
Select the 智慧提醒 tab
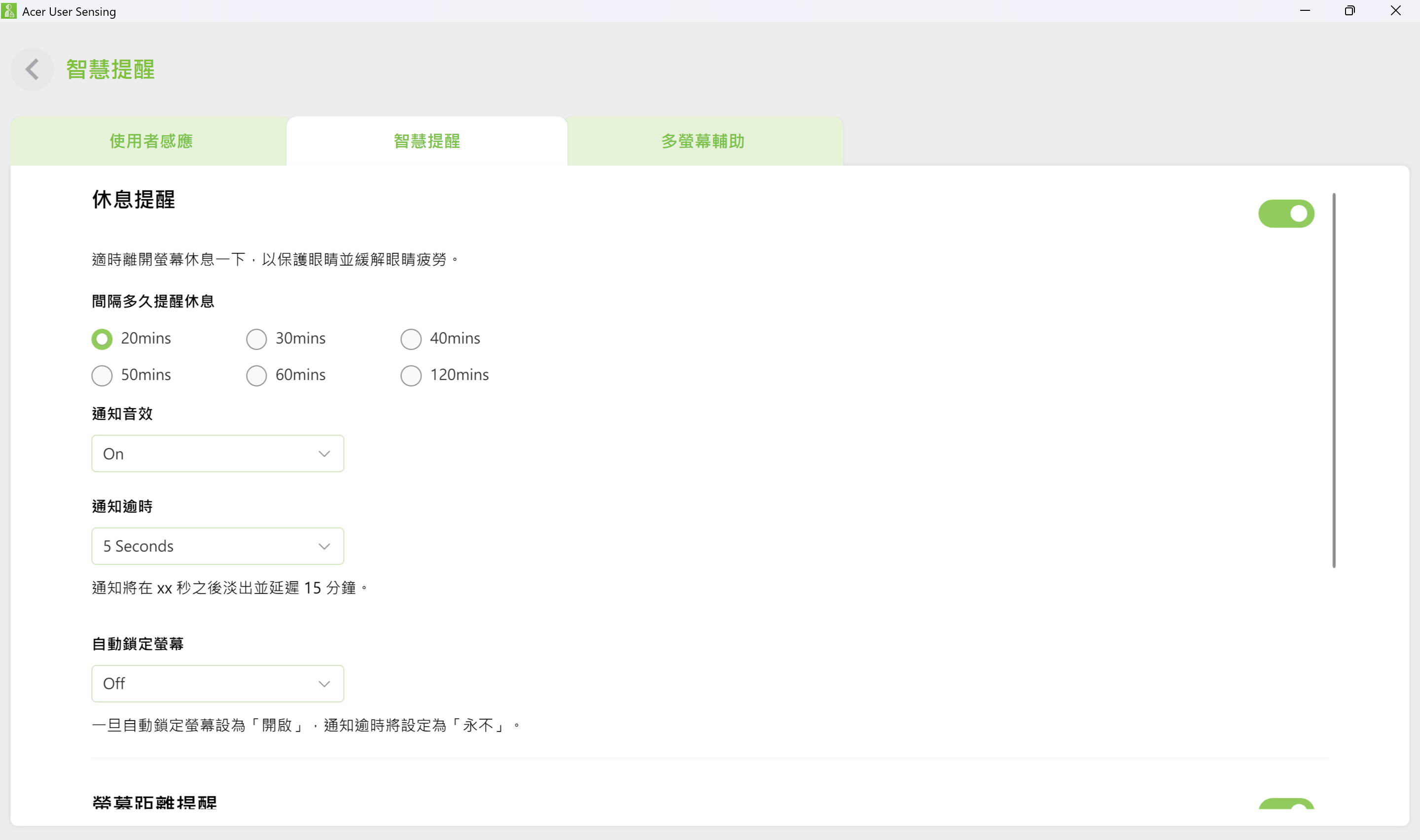tap(426, 141)
